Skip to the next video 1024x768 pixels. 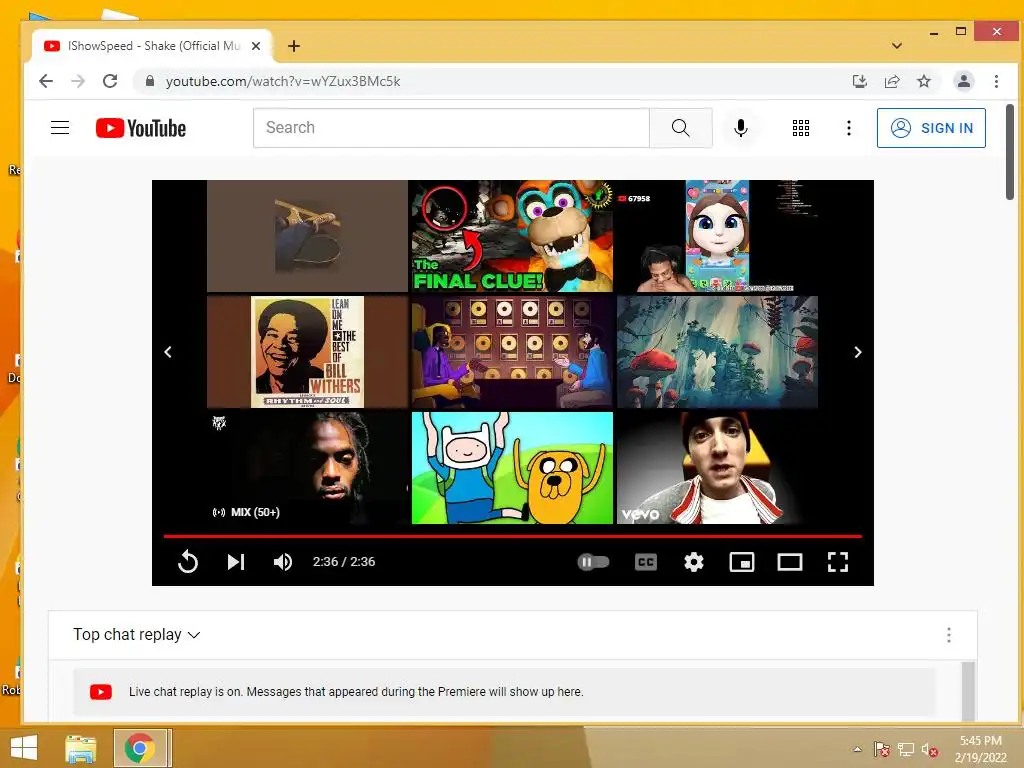pos(236,562)
